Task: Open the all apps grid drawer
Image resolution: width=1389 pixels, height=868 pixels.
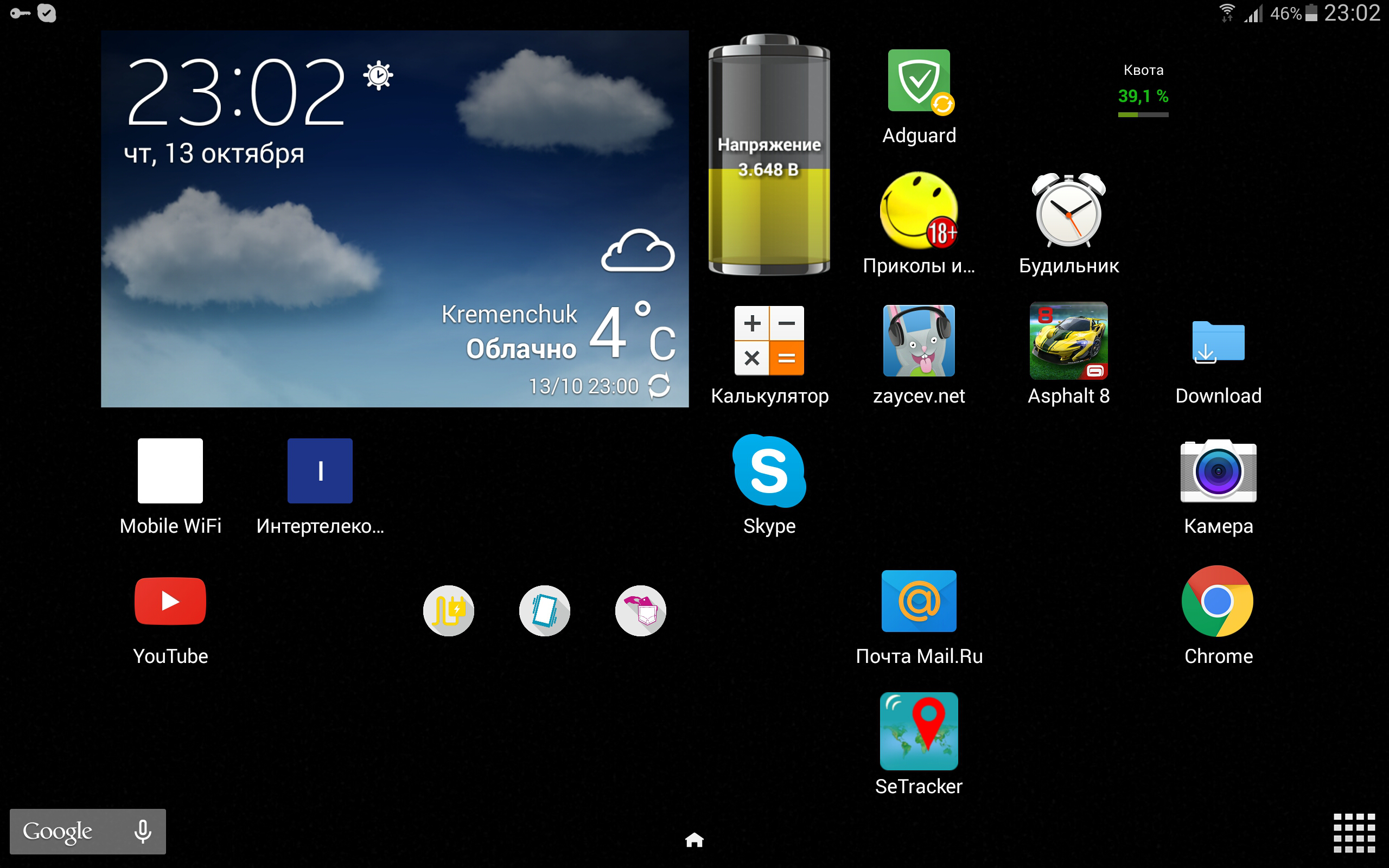Action: pyautogui.click(x=1354, y=833)
